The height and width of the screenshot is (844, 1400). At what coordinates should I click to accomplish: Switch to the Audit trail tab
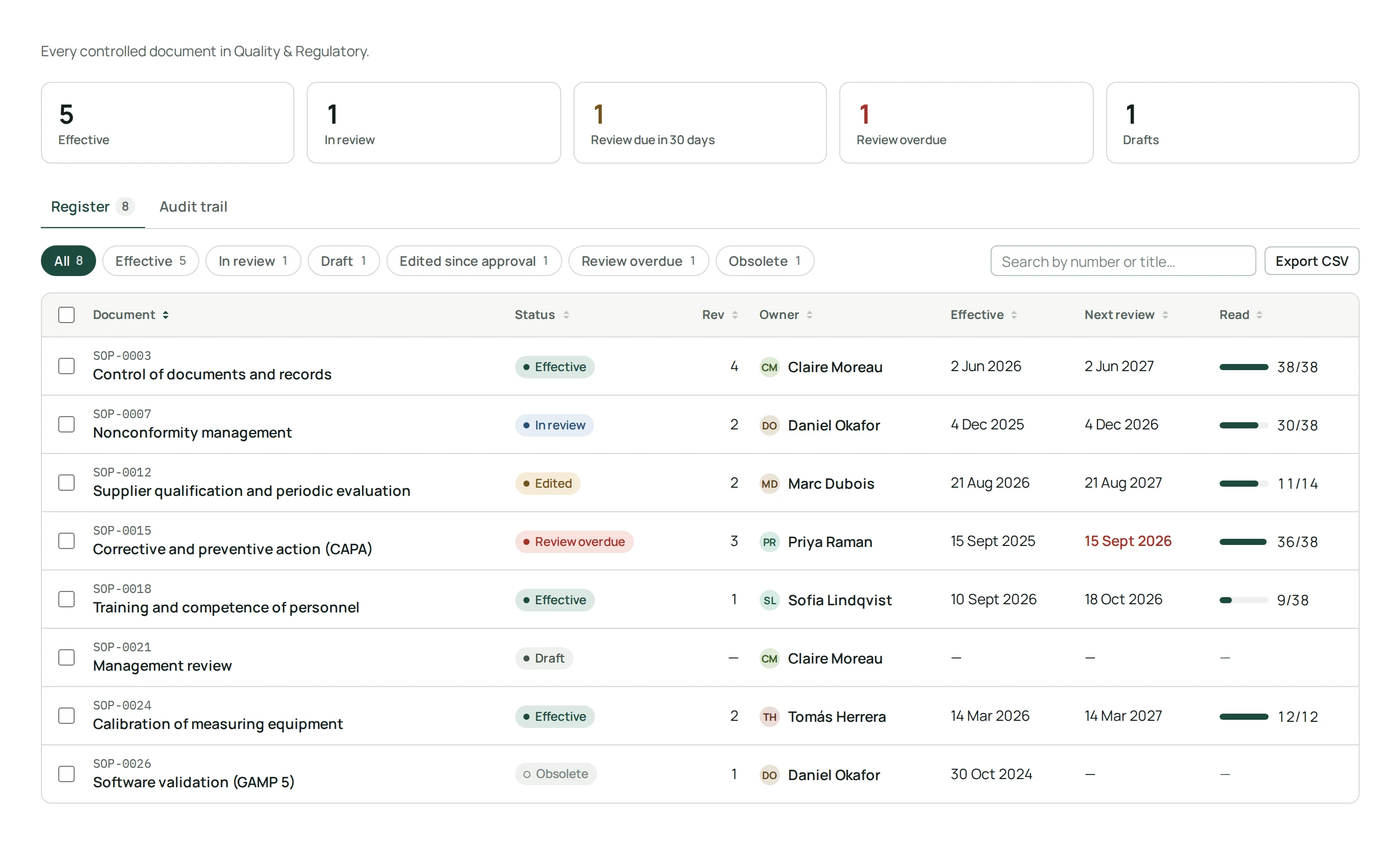tap(193, 207)
